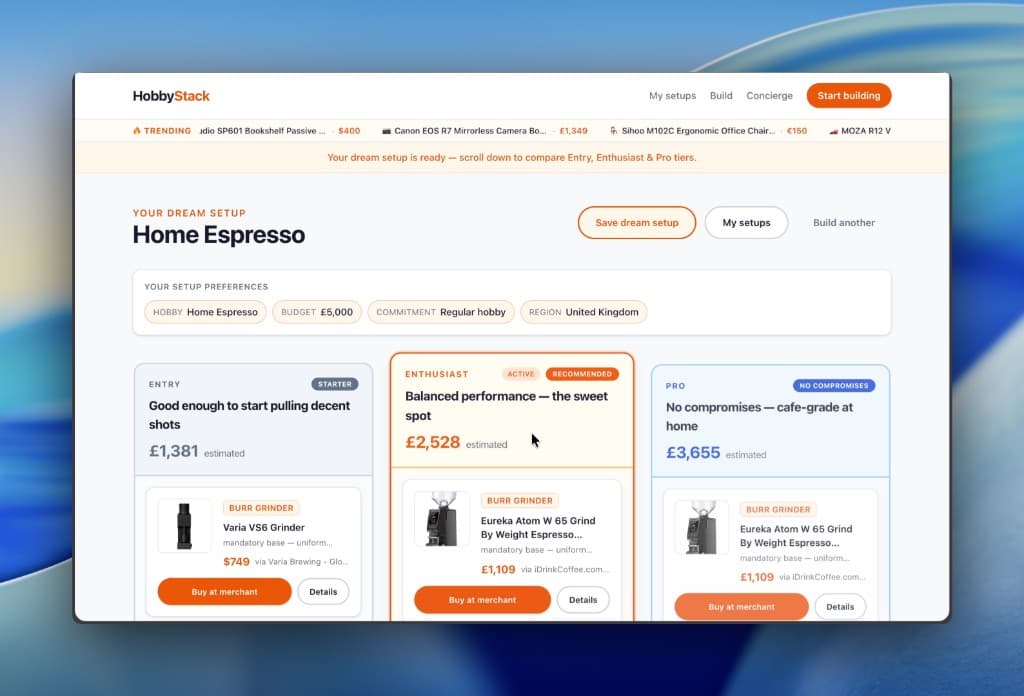View Details for Enthusiast Eureka Atom
The image size is (1024, 696).
tap(583, 599)
